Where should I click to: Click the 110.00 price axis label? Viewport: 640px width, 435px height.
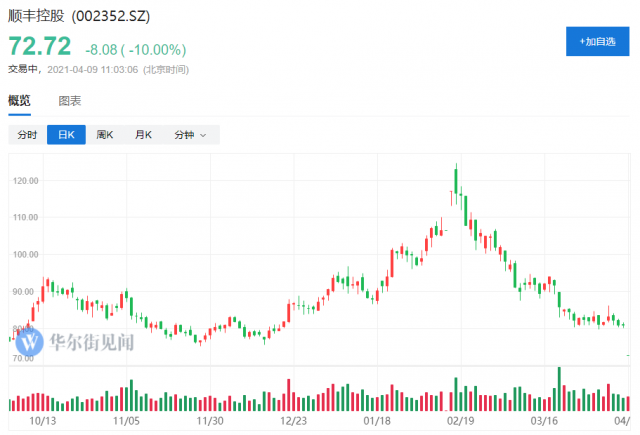point(25,218)
